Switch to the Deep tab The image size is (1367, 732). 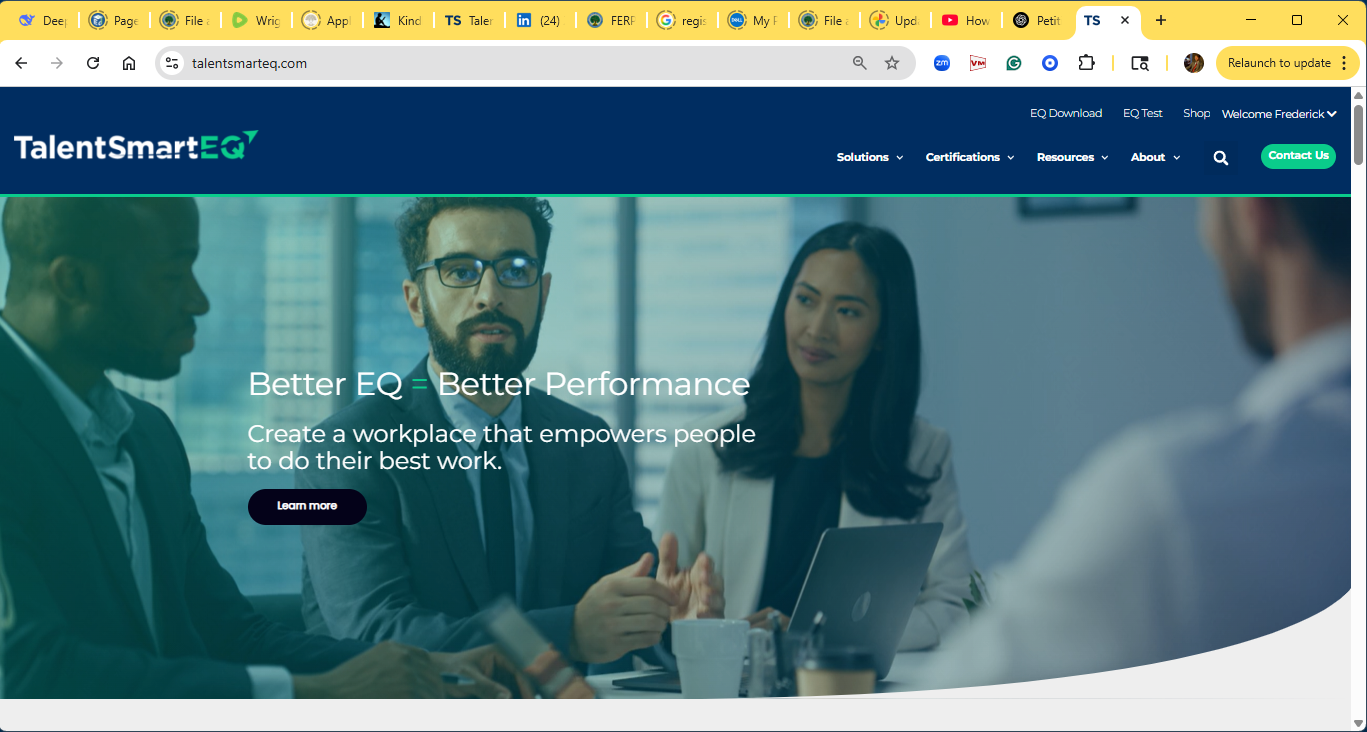41,20
